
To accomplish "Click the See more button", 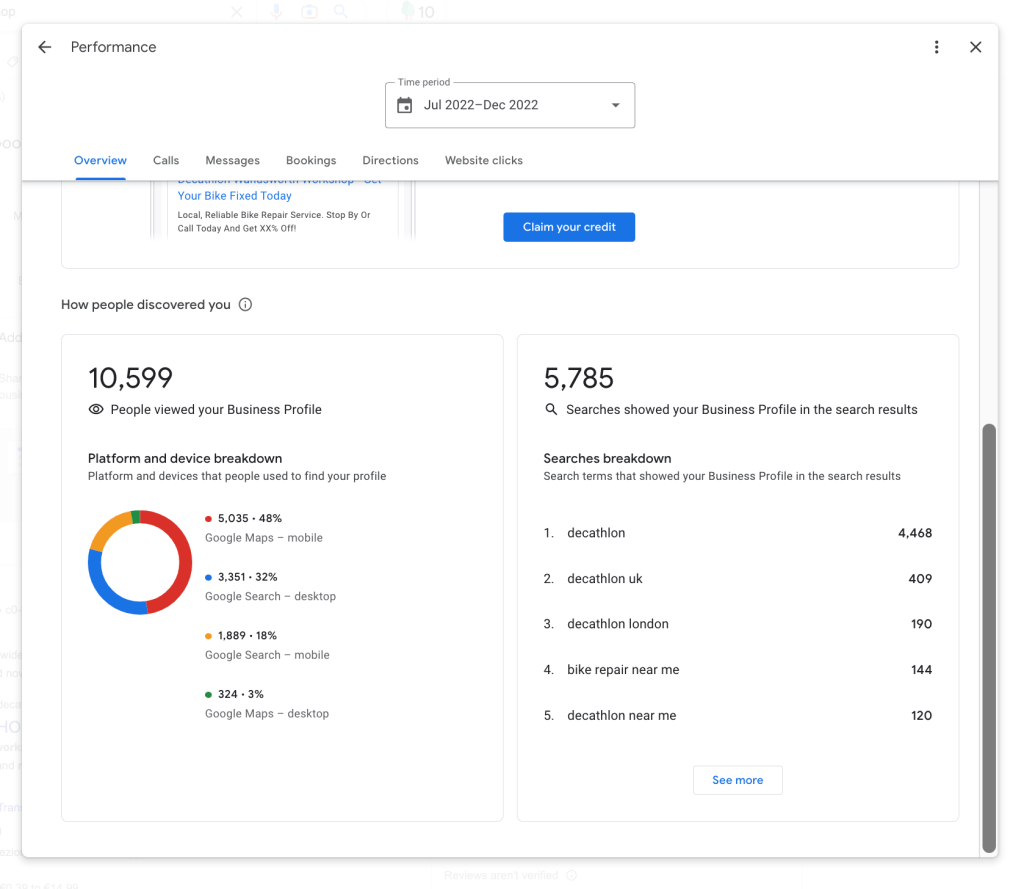I will point(737,780).
